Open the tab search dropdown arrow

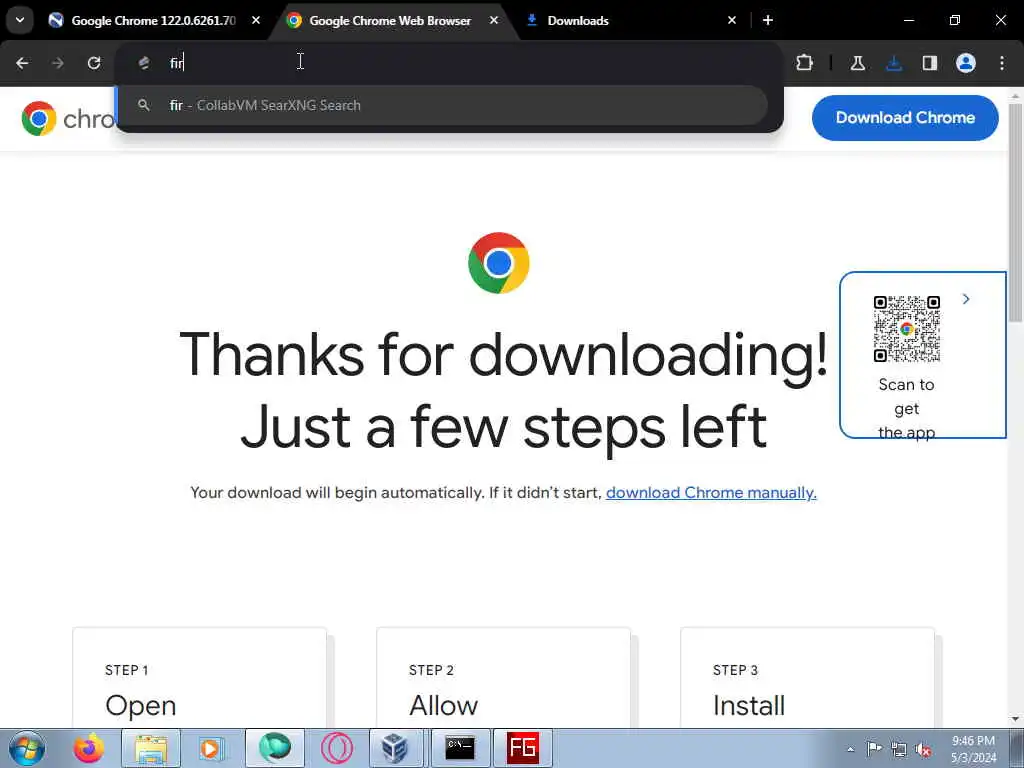click(x=20, y=20)
